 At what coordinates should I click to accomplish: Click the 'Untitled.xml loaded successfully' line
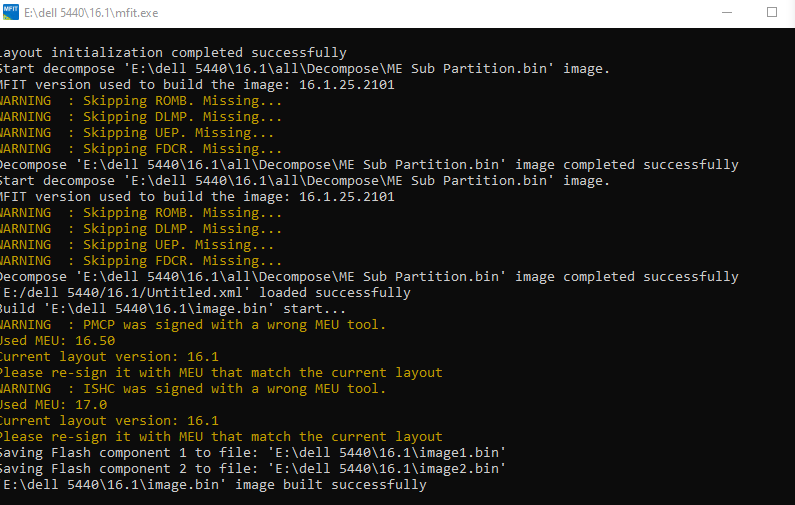point(204,292)
